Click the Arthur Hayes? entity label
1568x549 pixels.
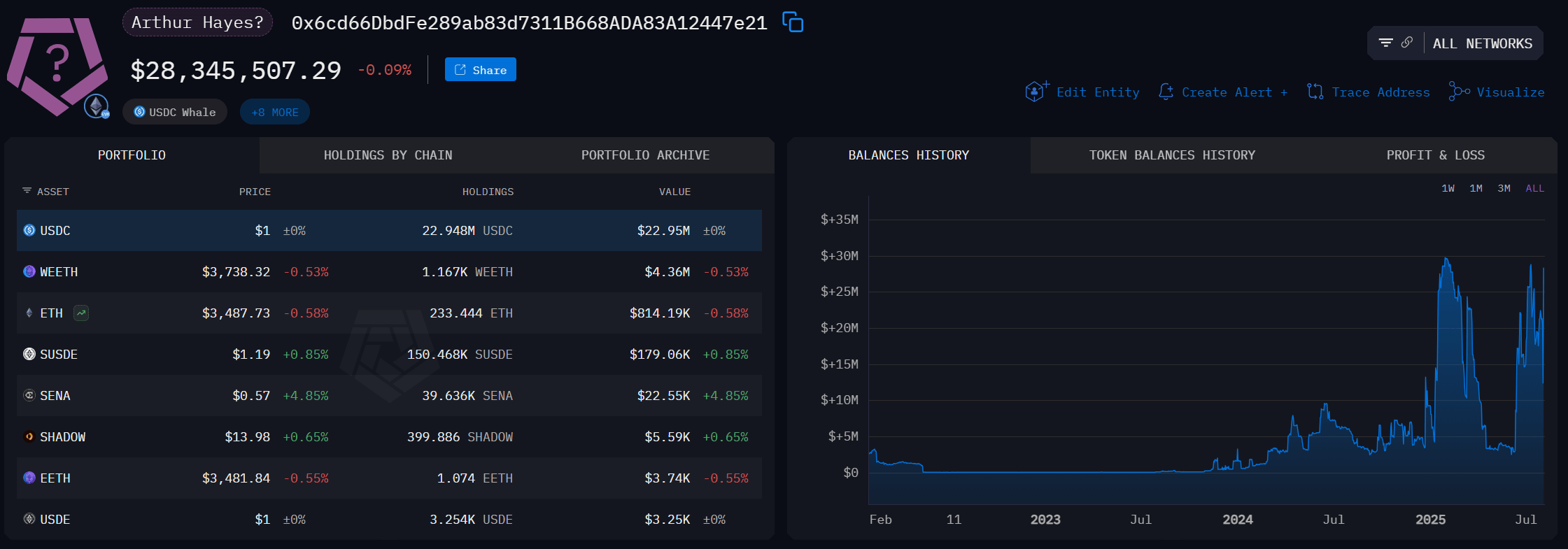[x=197, y=22]
